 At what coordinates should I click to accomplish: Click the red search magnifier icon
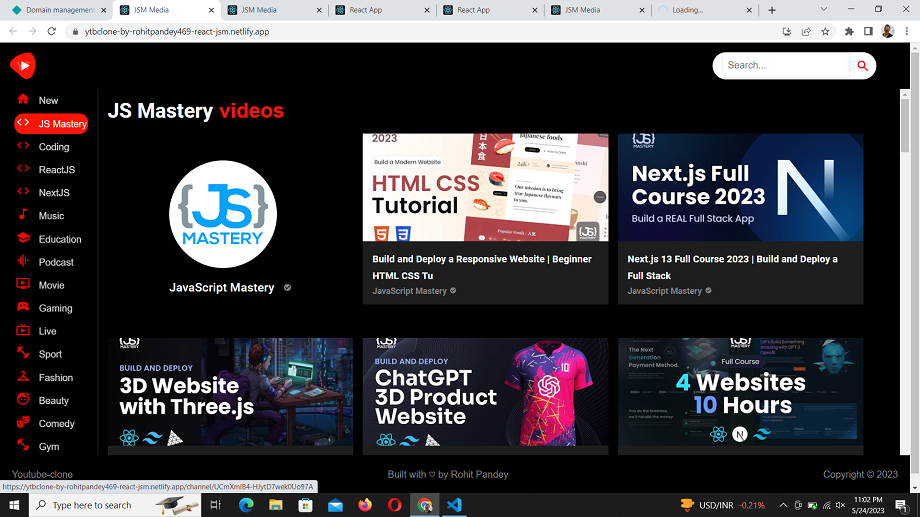862,66
